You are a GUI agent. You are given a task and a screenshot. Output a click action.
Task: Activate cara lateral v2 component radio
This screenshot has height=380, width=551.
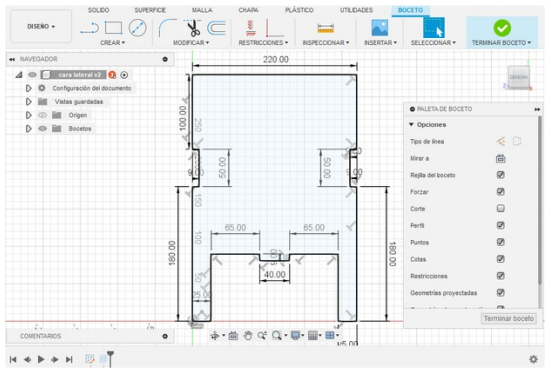[x=124, y=75]
